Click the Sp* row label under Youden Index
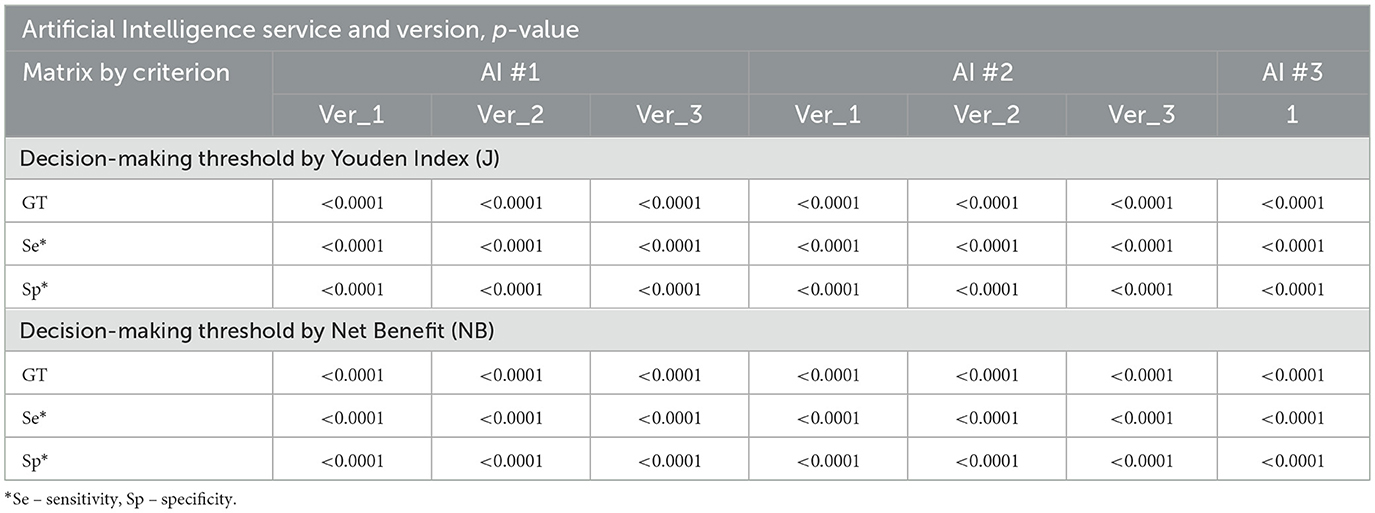1375x513 pixels. 36,289
